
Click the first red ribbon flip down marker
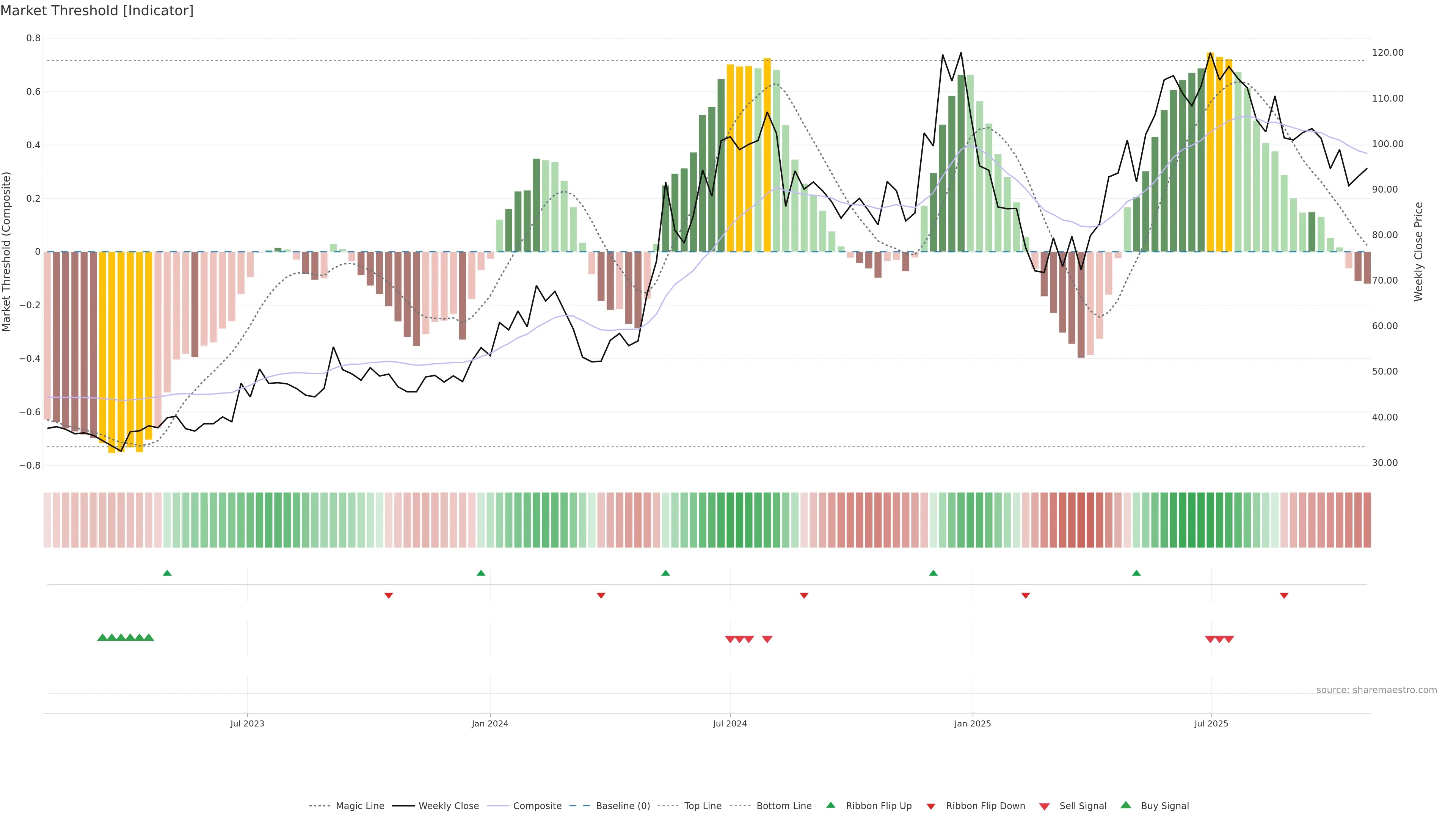pyautogui.click(x=388, y=595)
